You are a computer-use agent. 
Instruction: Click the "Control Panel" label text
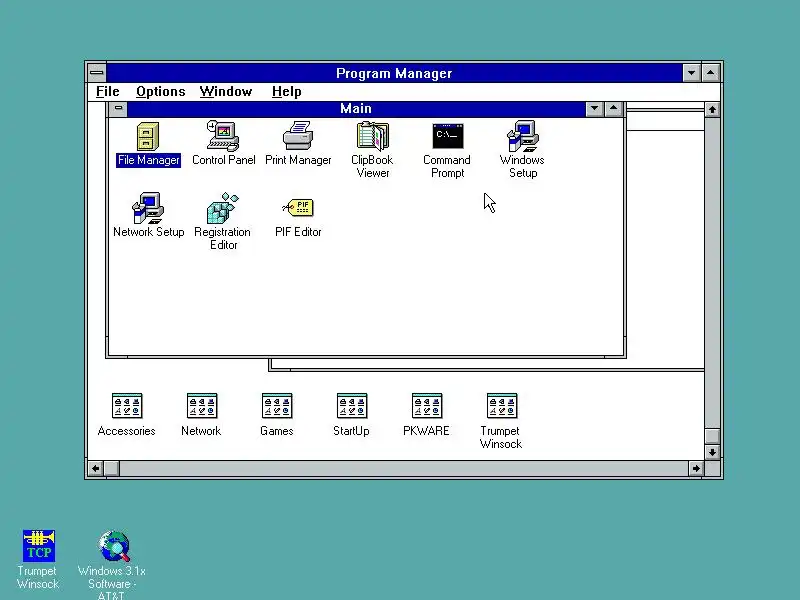tap(223, 160)
